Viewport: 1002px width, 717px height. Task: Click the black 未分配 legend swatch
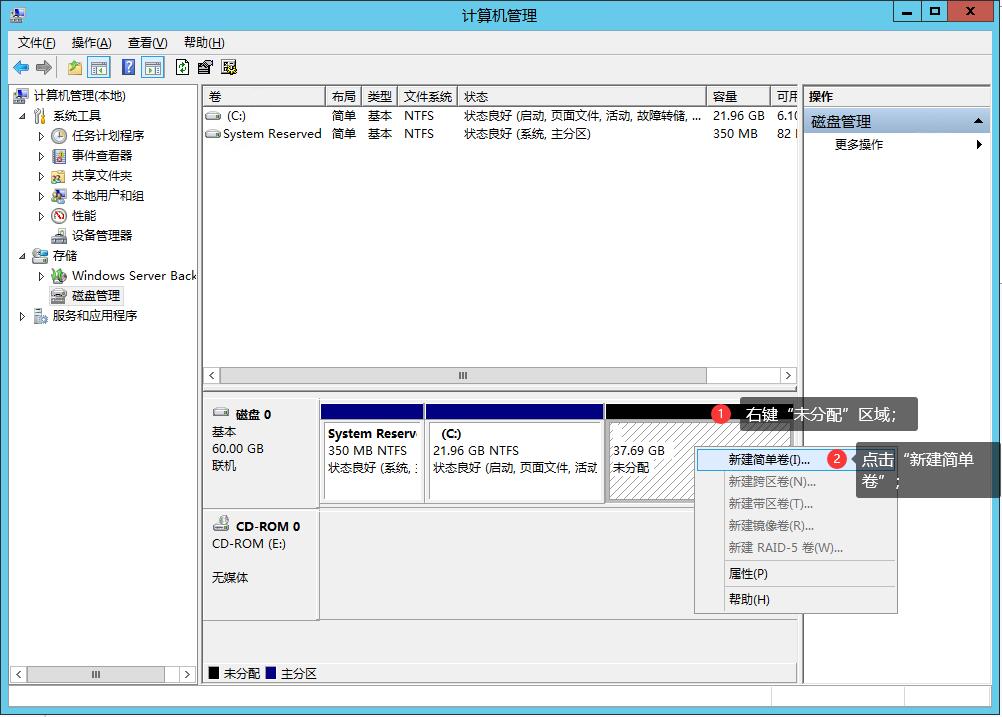tap(213, 673)
